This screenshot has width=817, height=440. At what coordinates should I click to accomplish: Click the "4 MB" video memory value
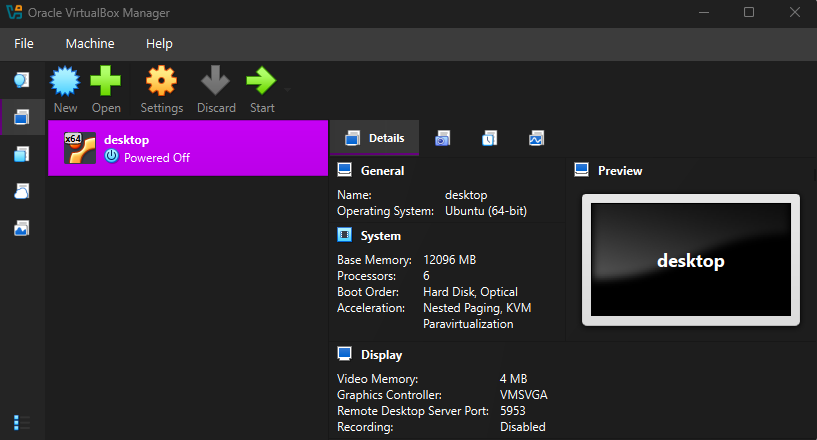514,378
